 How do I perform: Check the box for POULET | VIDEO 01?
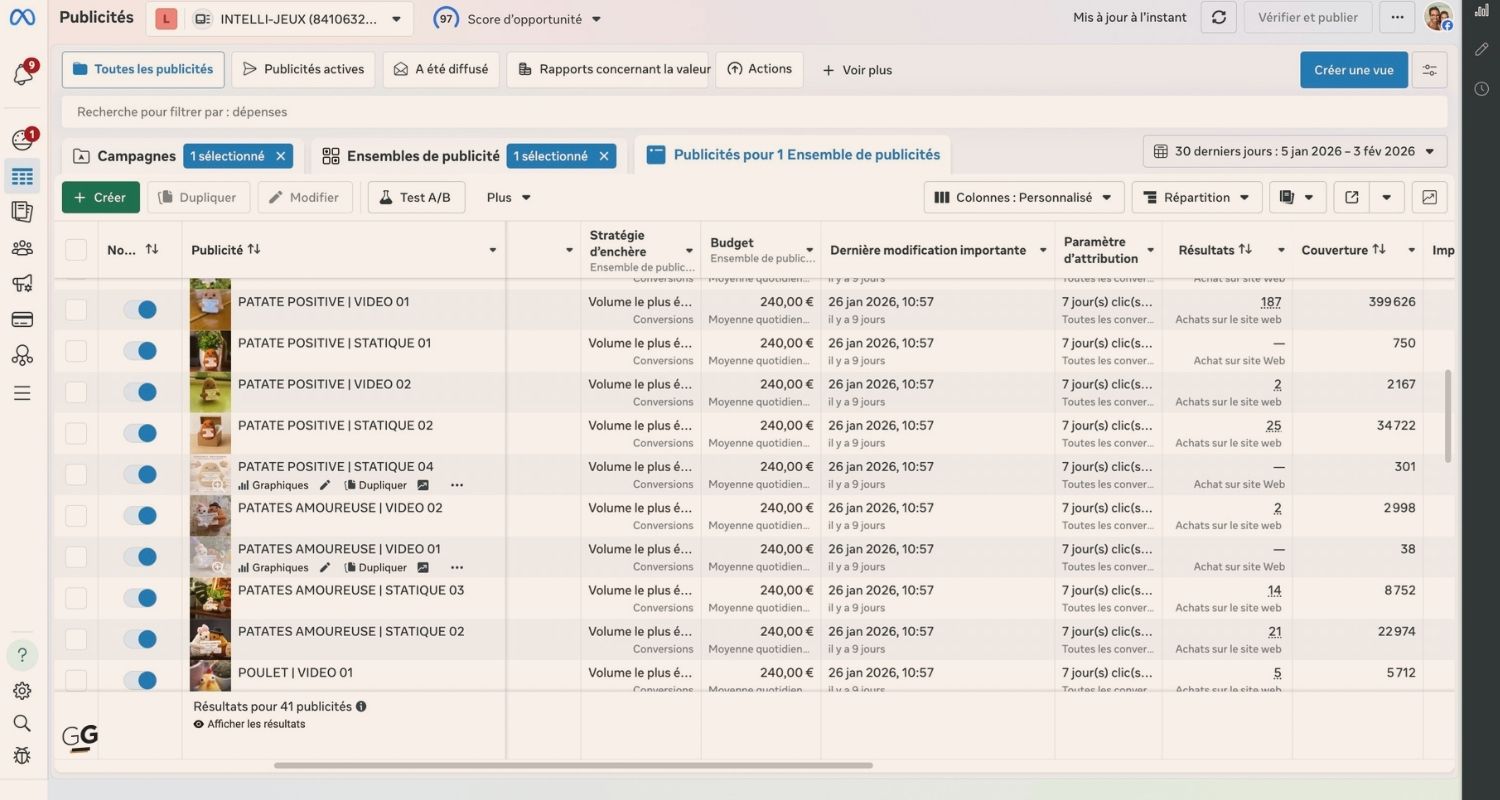76,680
